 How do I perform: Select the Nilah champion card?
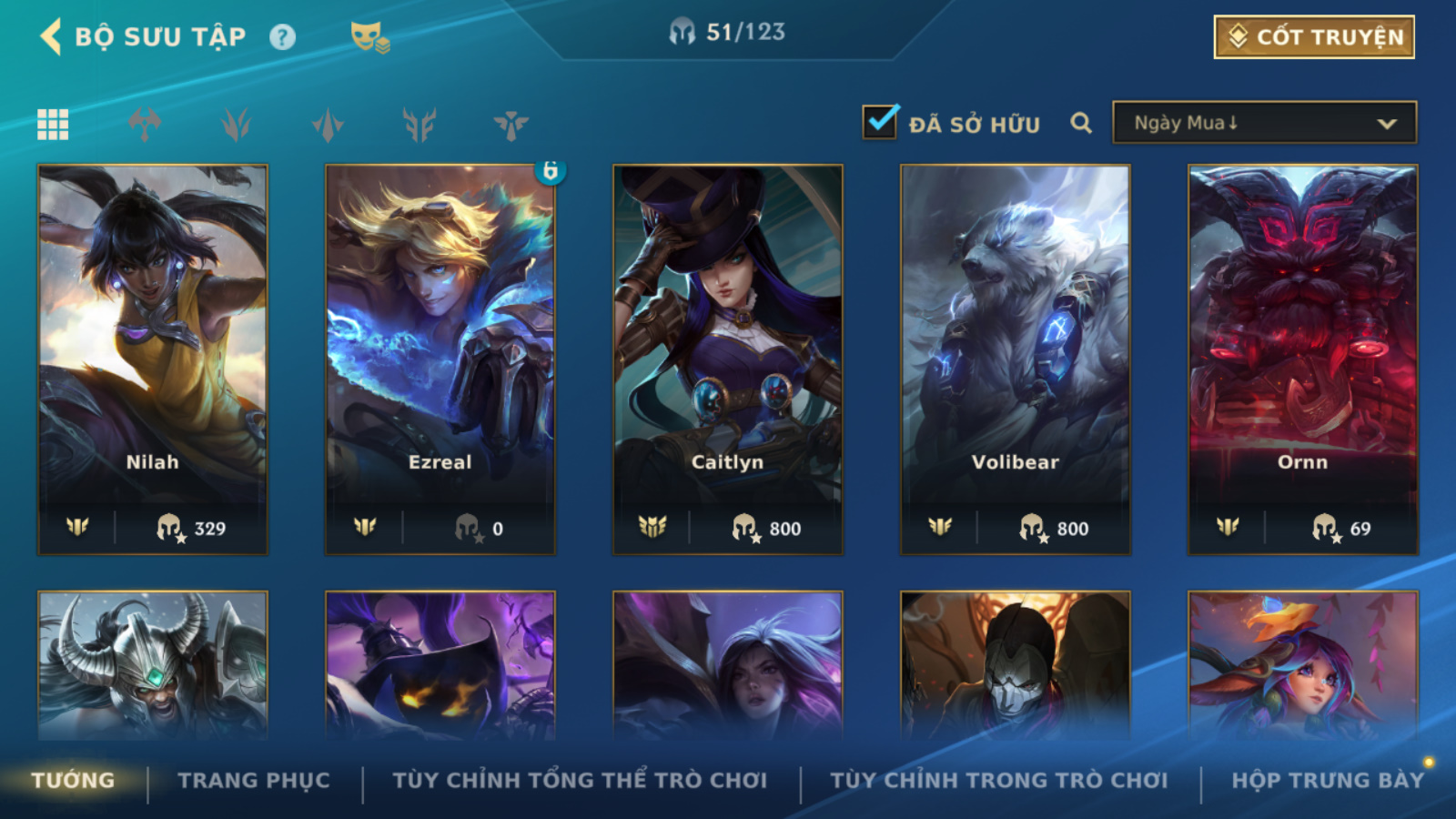click(x=153, y=359)
